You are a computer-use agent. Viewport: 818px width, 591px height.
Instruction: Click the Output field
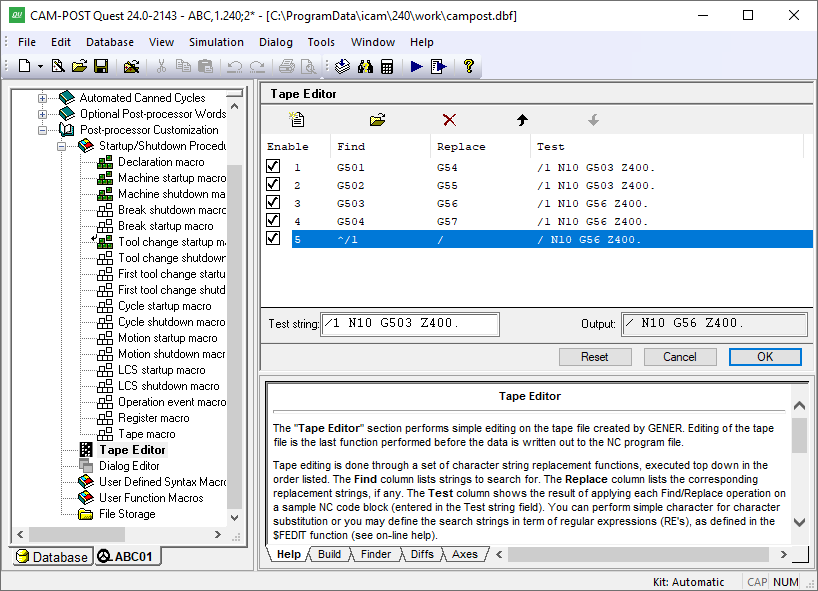(714, 324)
